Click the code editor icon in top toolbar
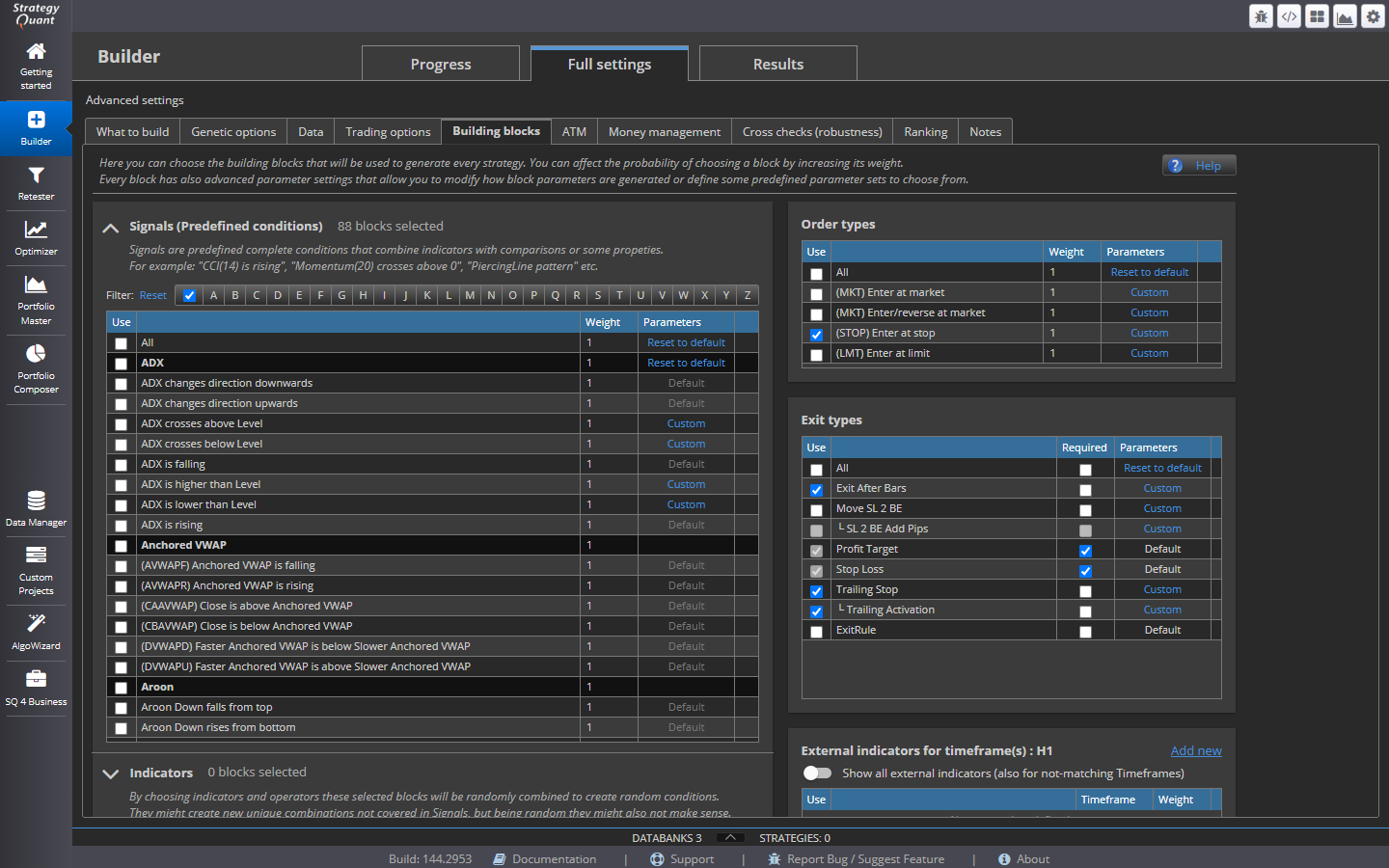 click(1289, 16)
